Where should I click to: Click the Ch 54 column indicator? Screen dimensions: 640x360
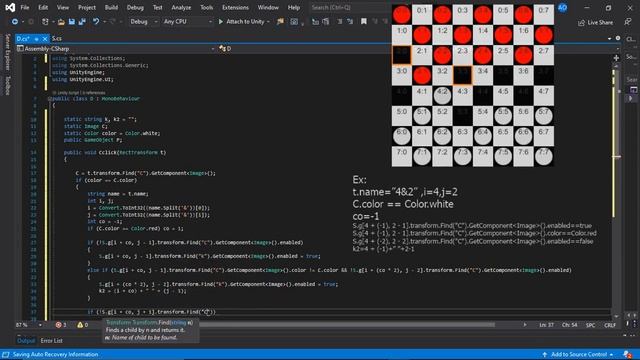pyautogui.click(x=569, y=325)
